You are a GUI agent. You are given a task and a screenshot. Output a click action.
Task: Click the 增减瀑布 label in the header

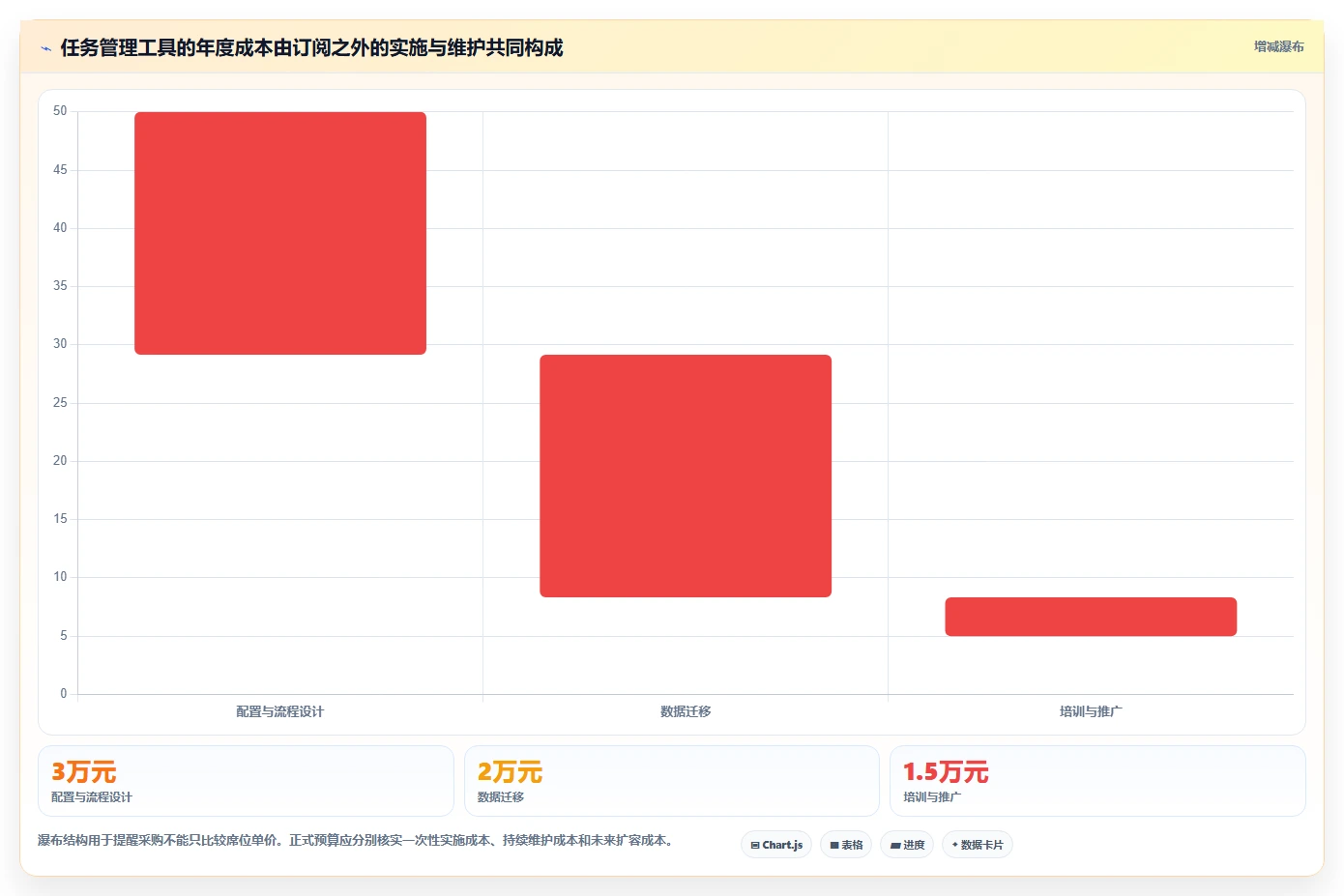(1278, 46)
